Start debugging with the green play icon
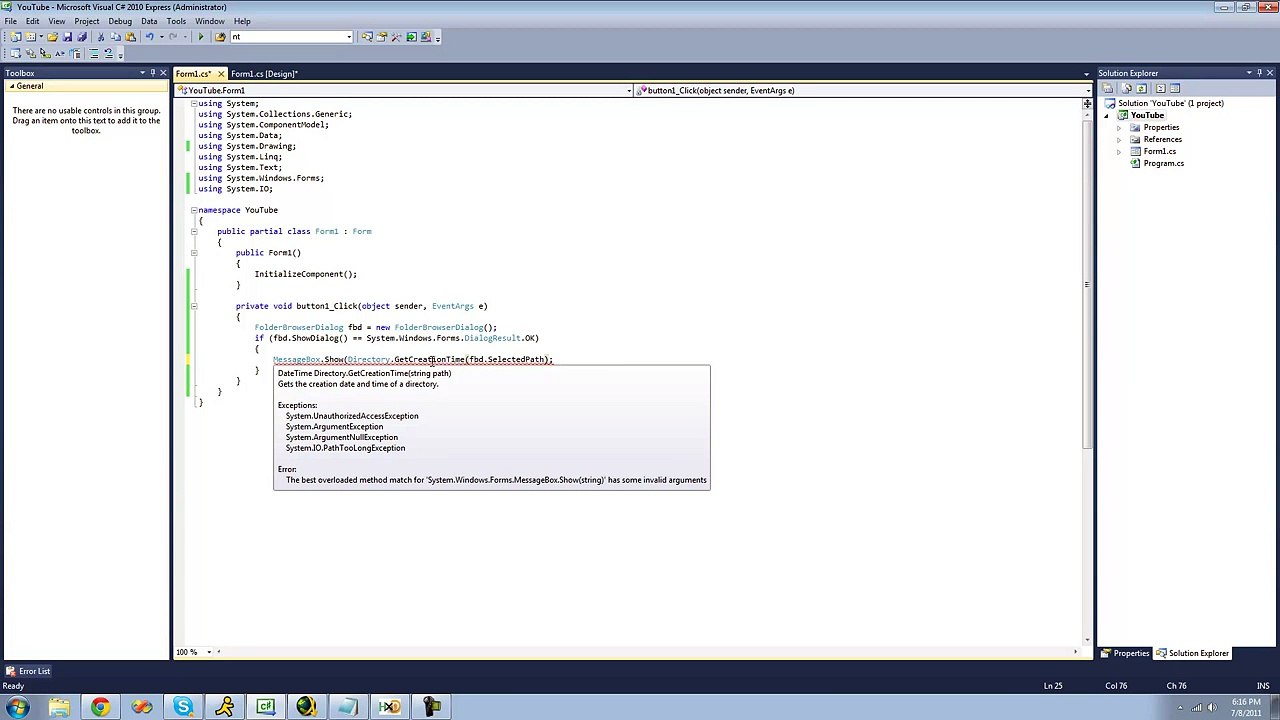 201,37
